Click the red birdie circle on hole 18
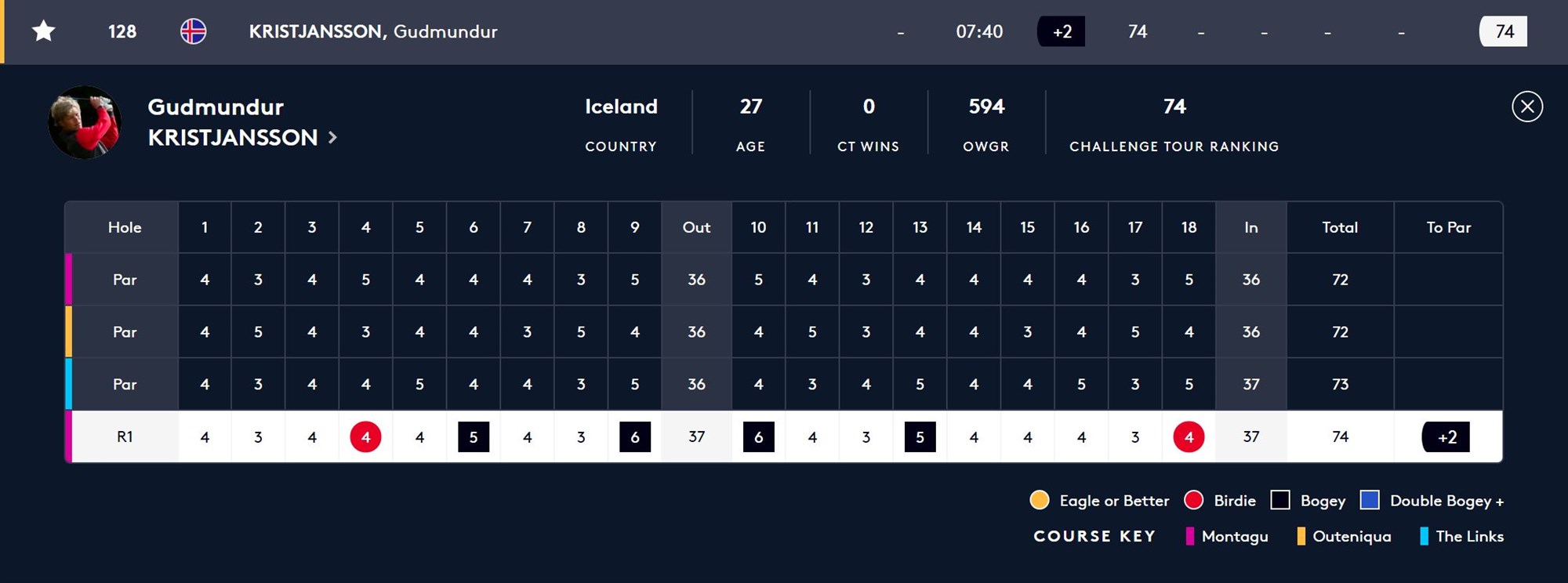The width and height of the screenshot is (1568, 583). pos(1189,436)
